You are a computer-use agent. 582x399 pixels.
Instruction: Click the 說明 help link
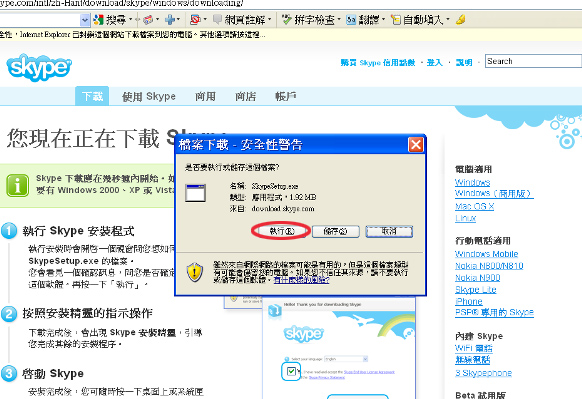click(464, 63)
